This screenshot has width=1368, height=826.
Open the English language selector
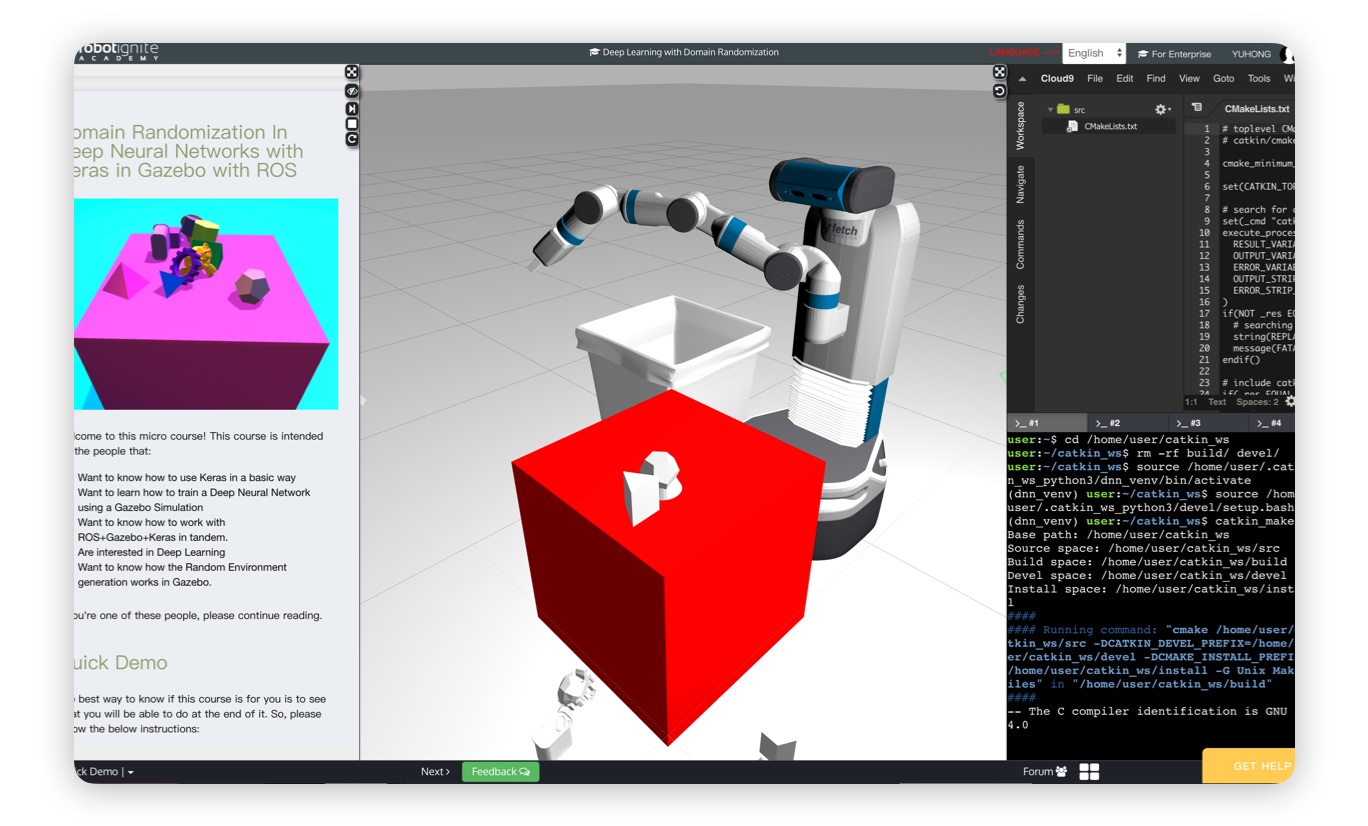point(1094,54)
